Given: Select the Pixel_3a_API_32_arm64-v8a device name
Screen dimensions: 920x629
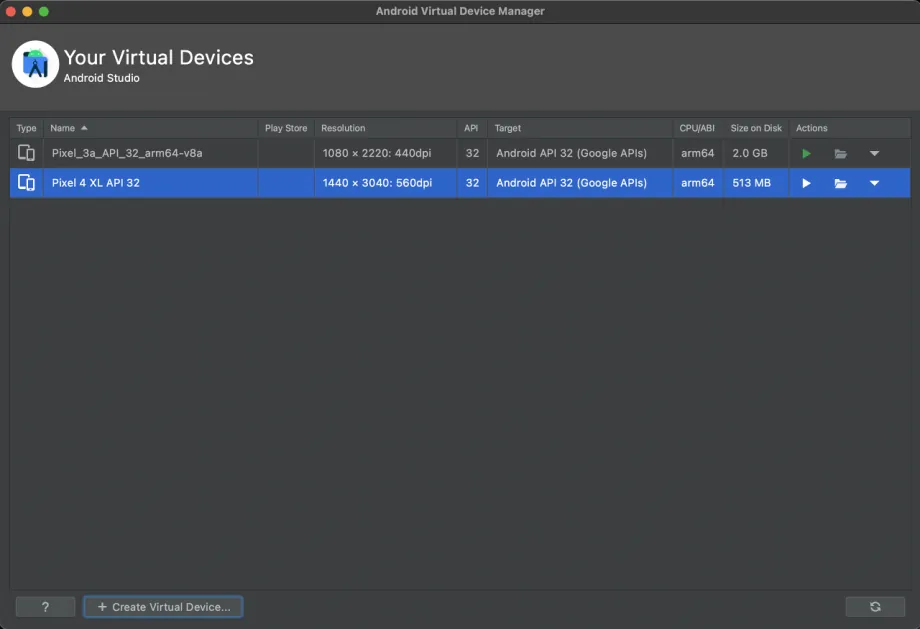Looking at the screenshot, I should (x=127, y=153).
